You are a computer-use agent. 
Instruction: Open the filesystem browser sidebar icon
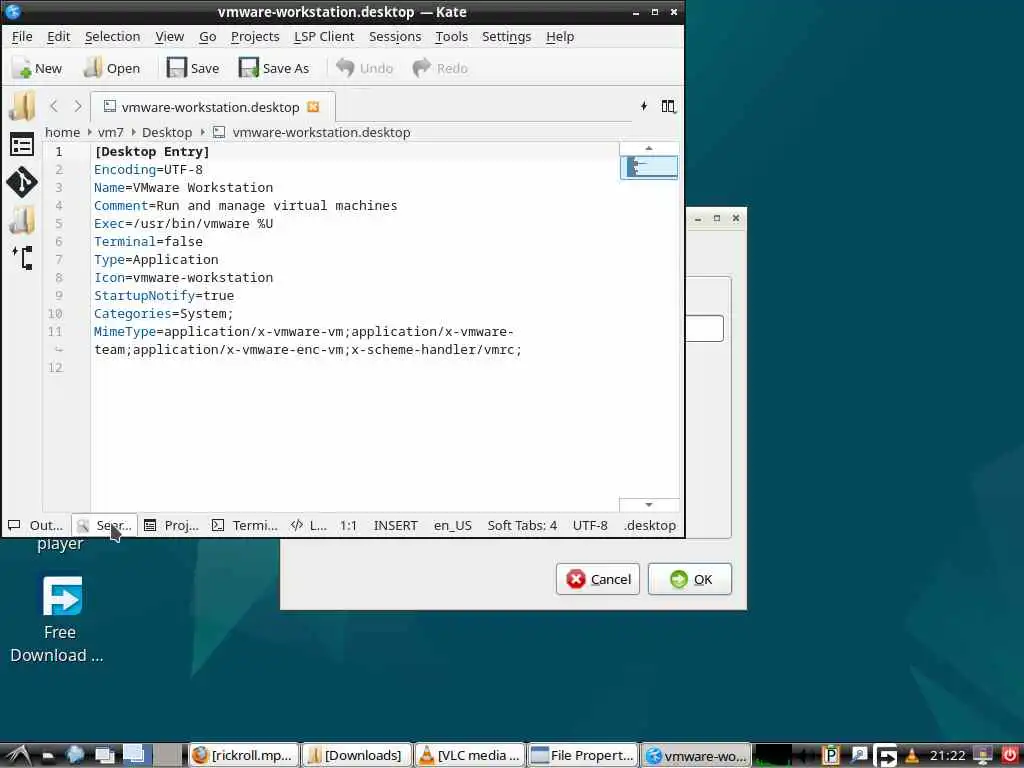(22, 221)
